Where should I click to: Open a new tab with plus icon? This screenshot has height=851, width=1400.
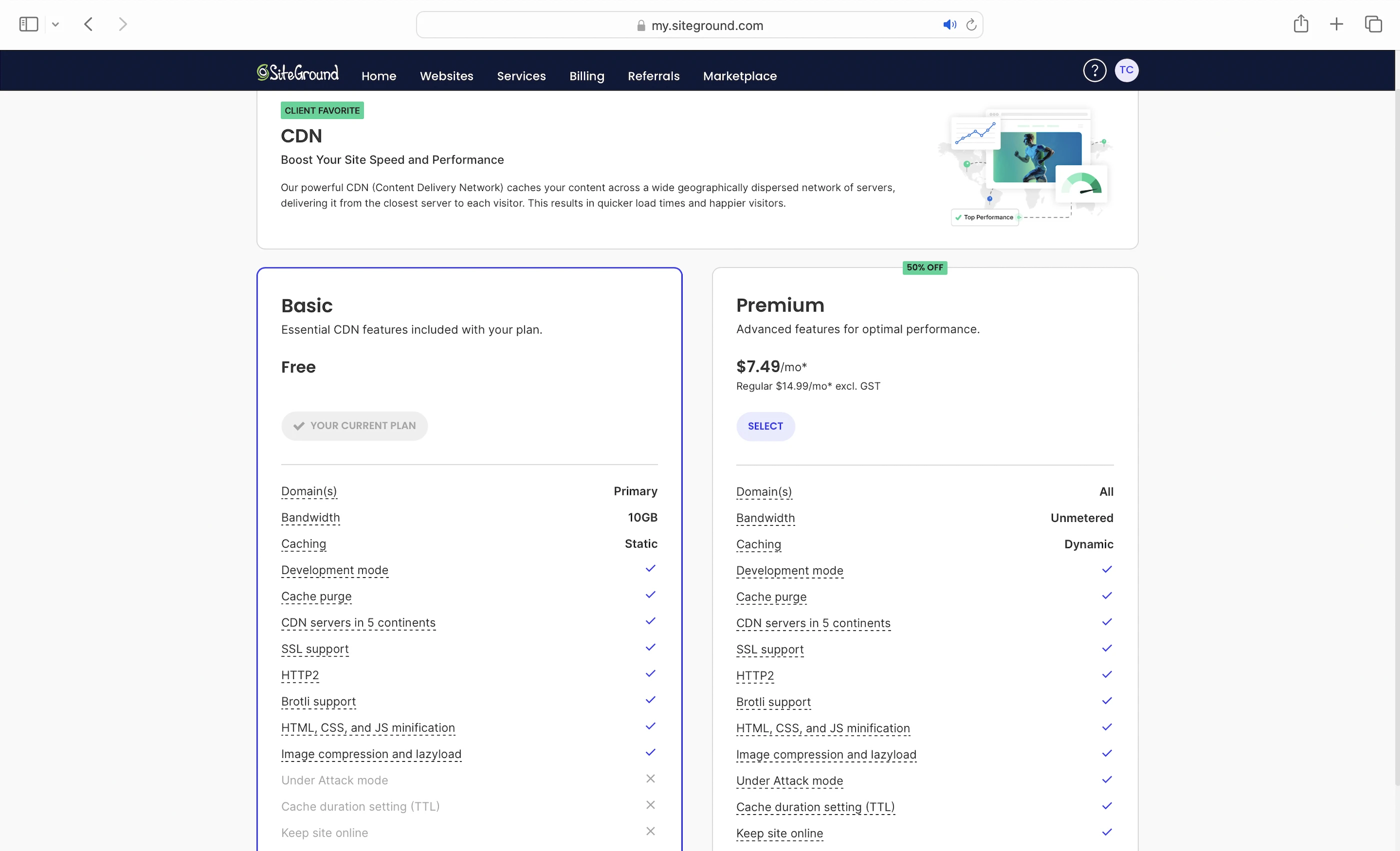click(1336, 24)
